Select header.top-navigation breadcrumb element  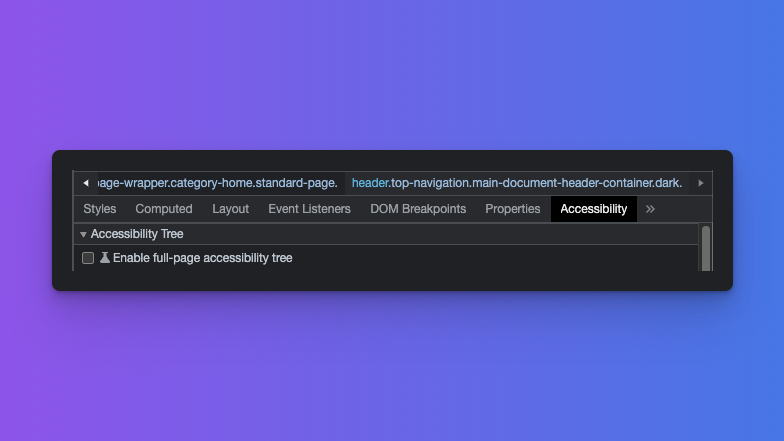[x=516, y=183]
